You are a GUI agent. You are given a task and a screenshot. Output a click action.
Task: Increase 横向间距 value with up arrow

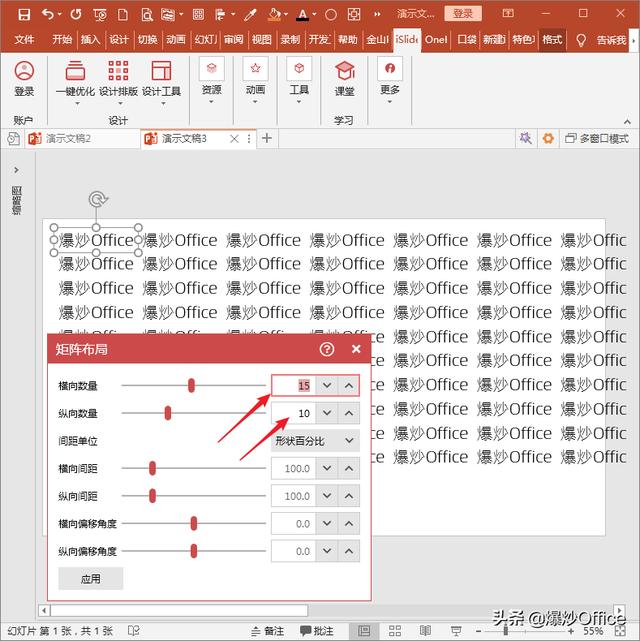[349, 468]
